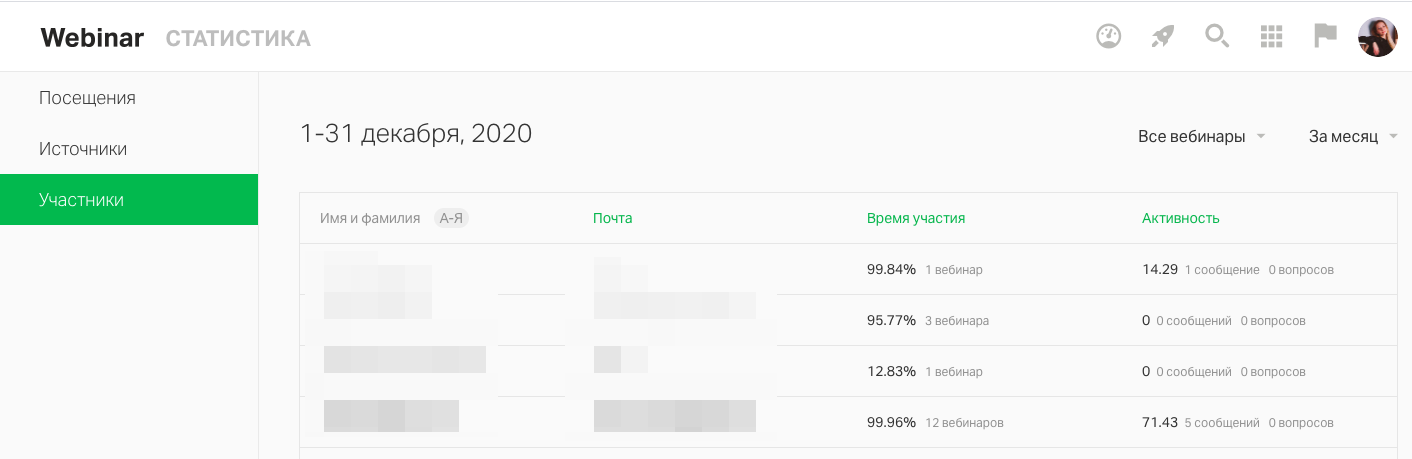This screenshot has height=459, width=1412.
Task: Expand the За месяц period dropdown
Action: pyautogui.click(x=1352, y=136)
